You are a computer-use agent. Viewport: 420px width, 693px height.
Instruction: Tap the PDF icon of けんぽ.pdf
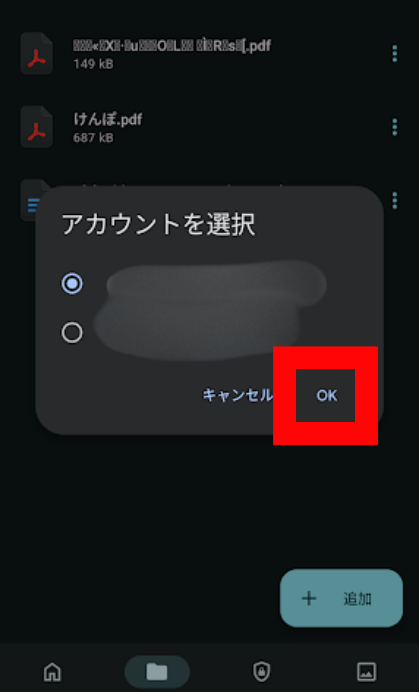click(37, 127)
